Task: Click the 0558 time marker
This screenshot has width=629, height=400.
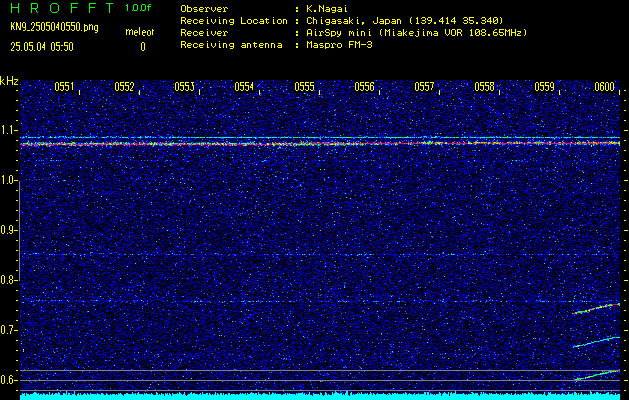Action: (485, 87)
